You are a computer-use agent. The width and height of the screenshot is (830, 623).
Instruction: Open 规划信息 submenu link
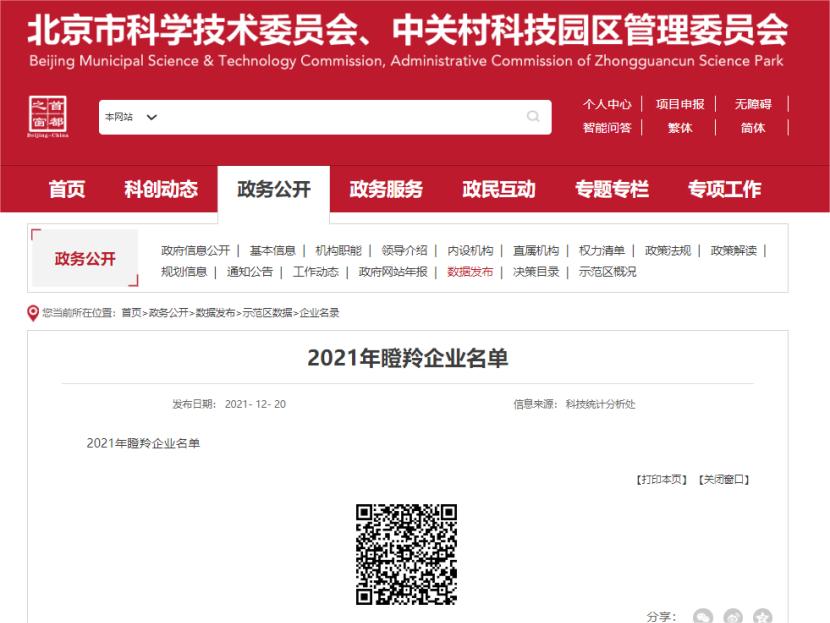pos(184,272)
